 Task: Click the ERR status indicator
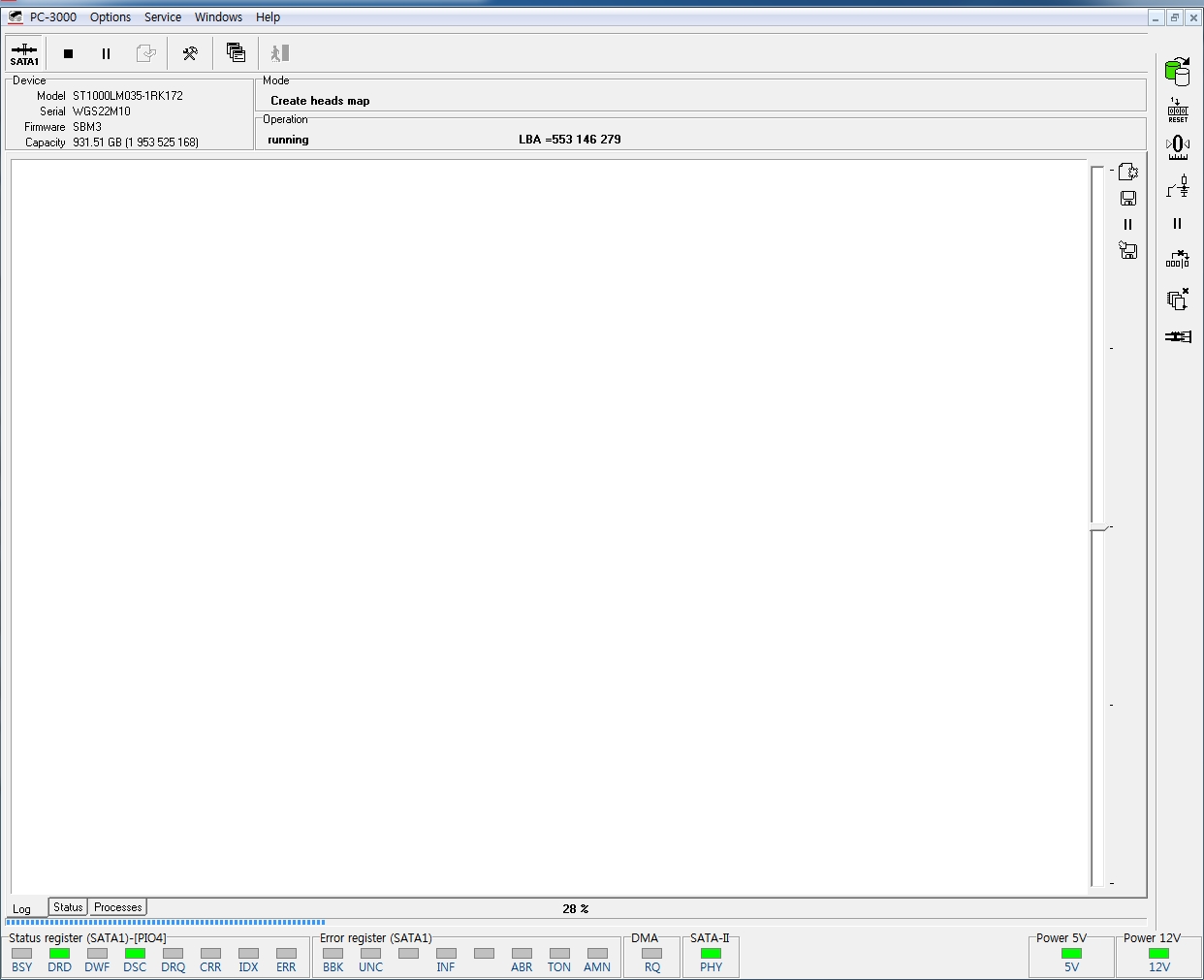286,954
